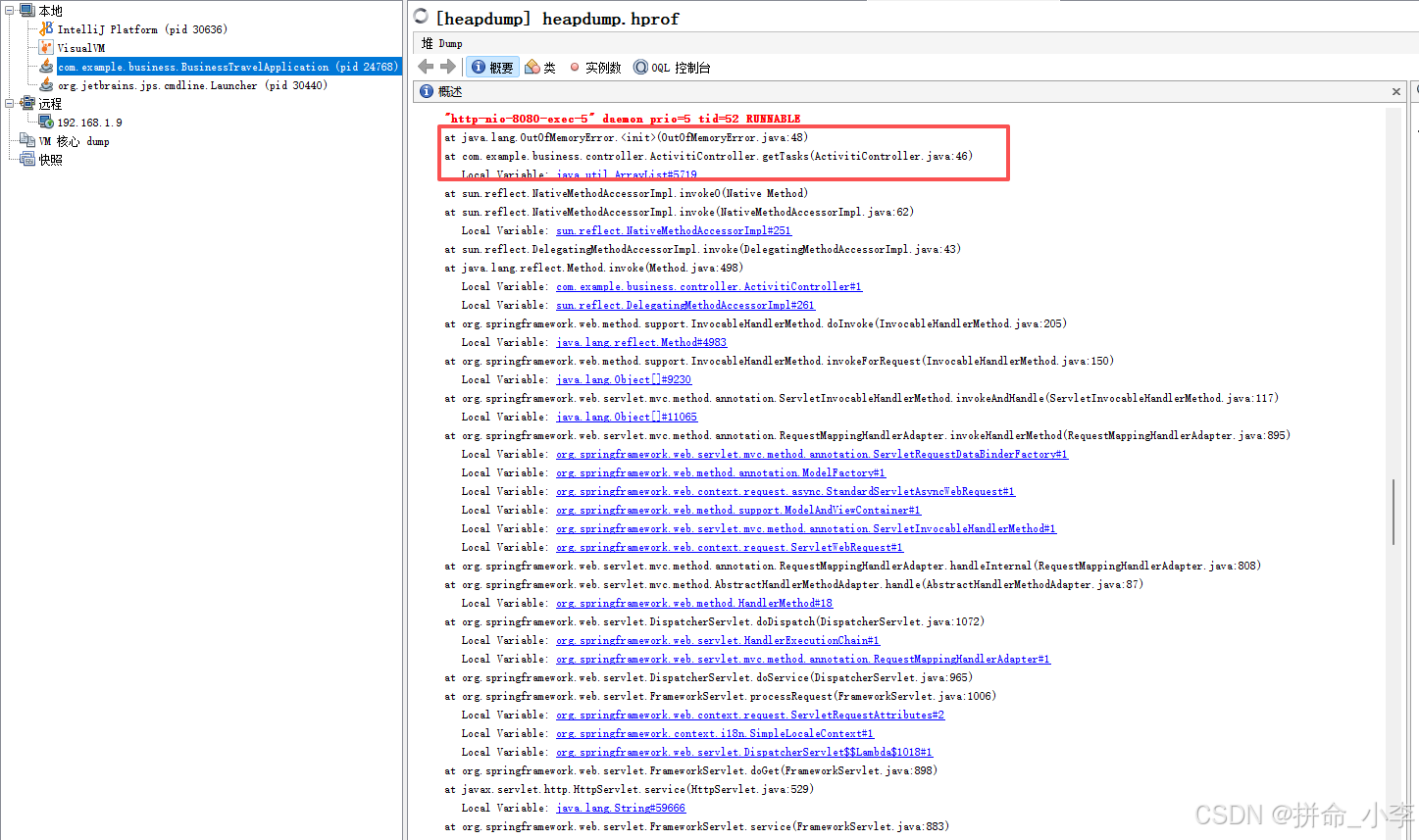Open link sun.reflect.DelegatingMethodAccessorImpl#261
1419x840 pixels.
tap(685, 305)
